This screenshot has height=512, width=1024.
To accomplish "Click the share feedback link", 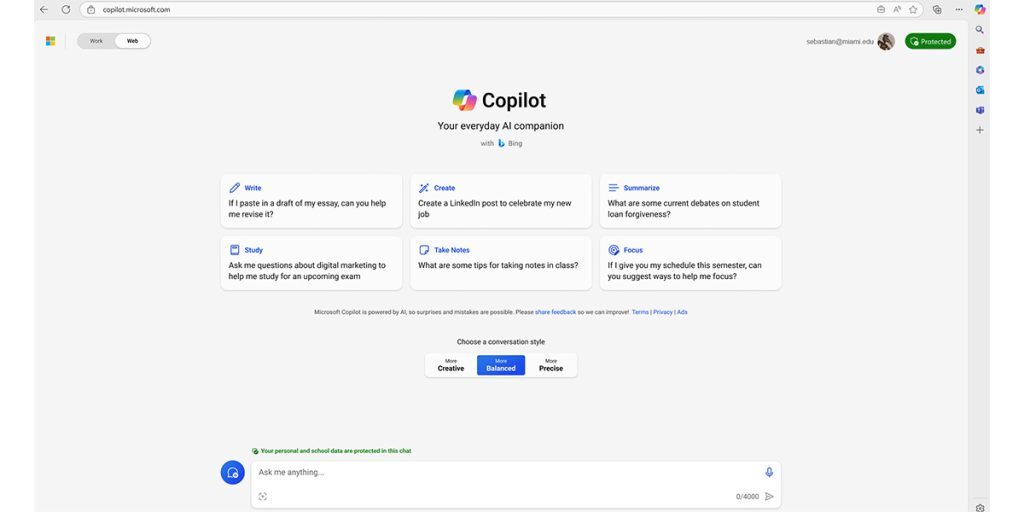I will coord(556,312).
